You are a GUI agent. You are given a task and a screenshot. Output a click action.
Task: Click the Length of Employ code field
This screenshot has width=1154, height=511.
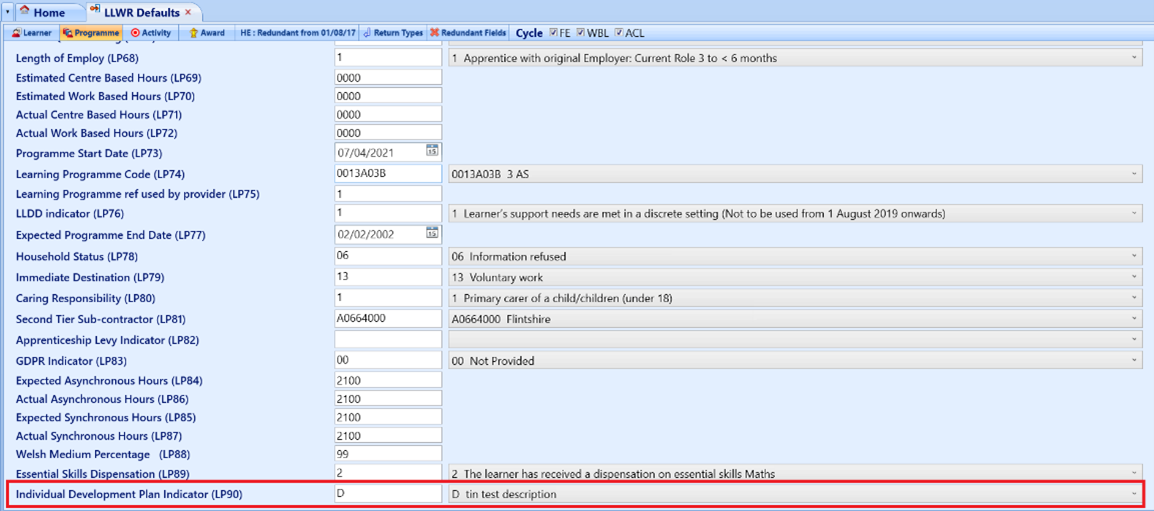click(x=388, y=57)
